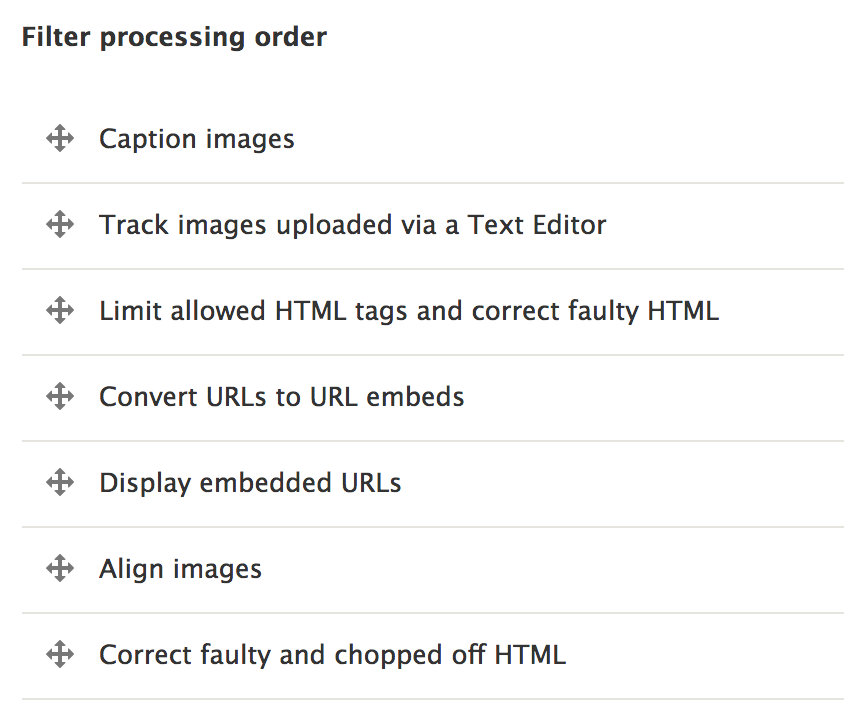Click blank area of the Convert URLs row
This screenshot has height=704, width=844.
point(651,397)
